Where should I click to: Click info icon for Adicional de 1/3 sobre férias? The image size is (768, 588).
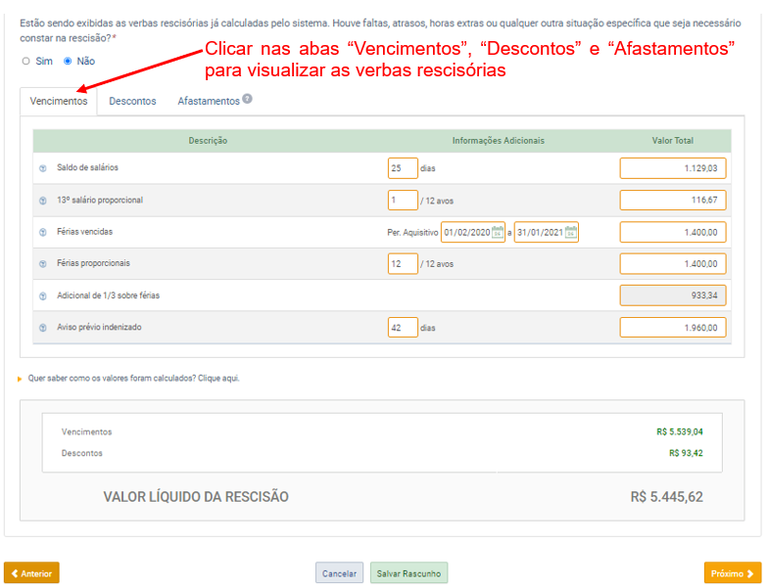(43, 296)
